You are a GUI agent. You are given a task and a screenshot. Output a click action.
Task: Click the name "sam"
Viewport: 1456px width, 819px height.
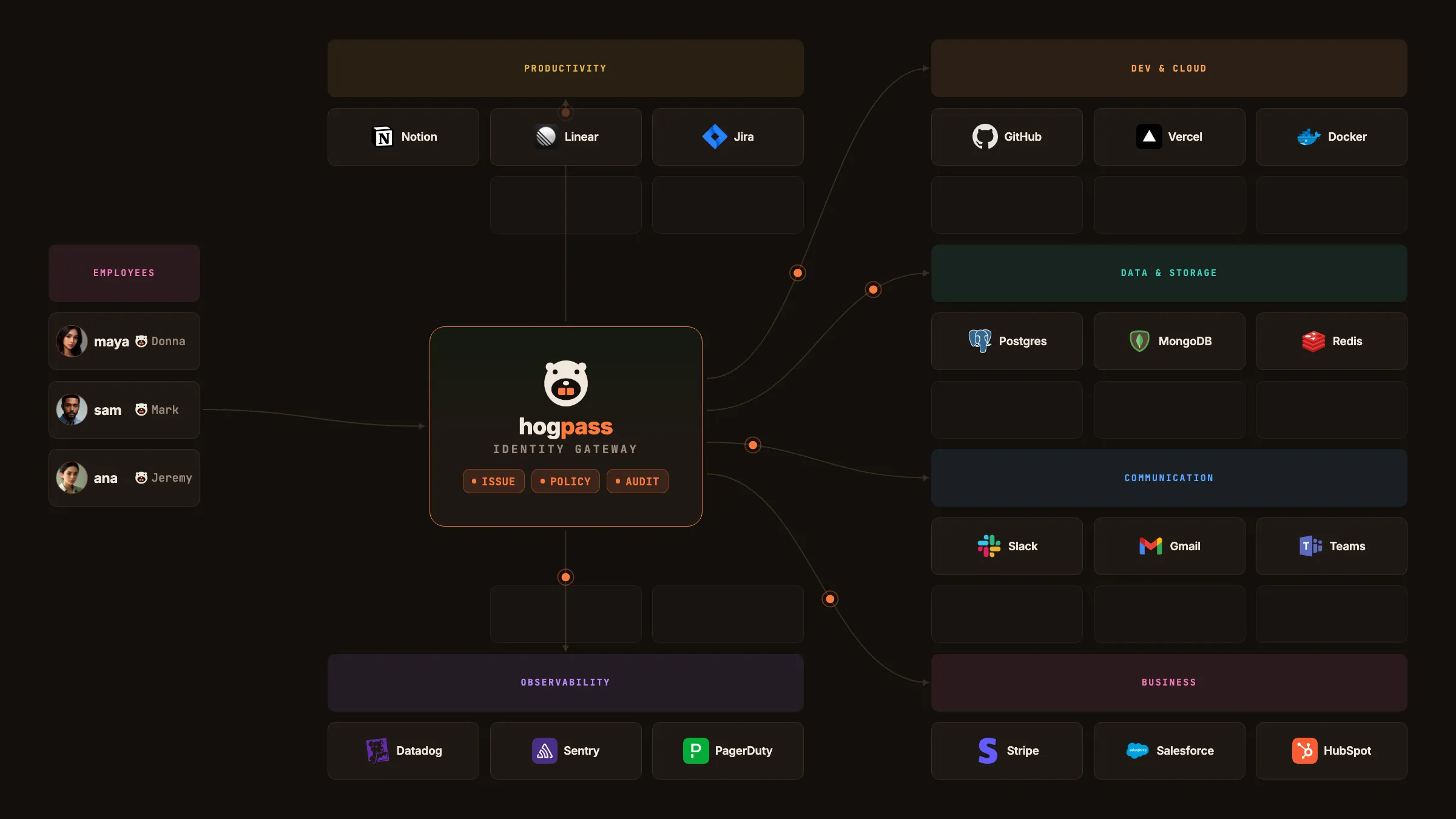point(107,410)
